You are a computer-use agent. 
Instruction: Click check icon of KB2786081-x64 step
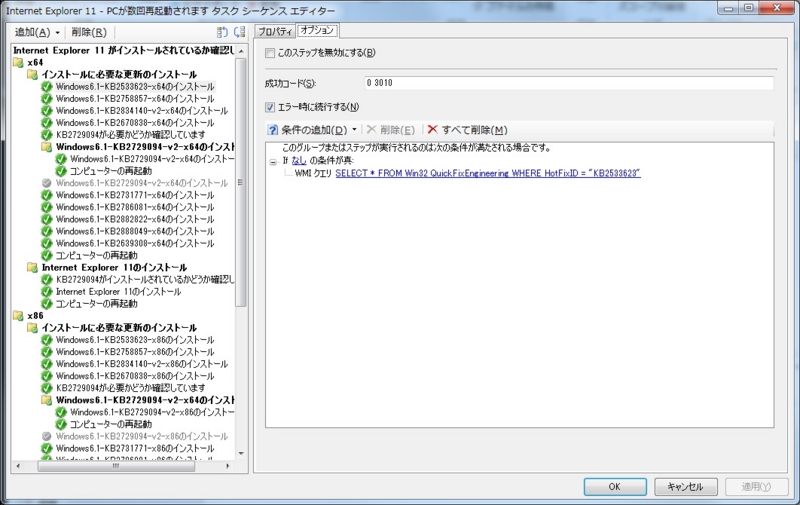(x=47, y=208)
